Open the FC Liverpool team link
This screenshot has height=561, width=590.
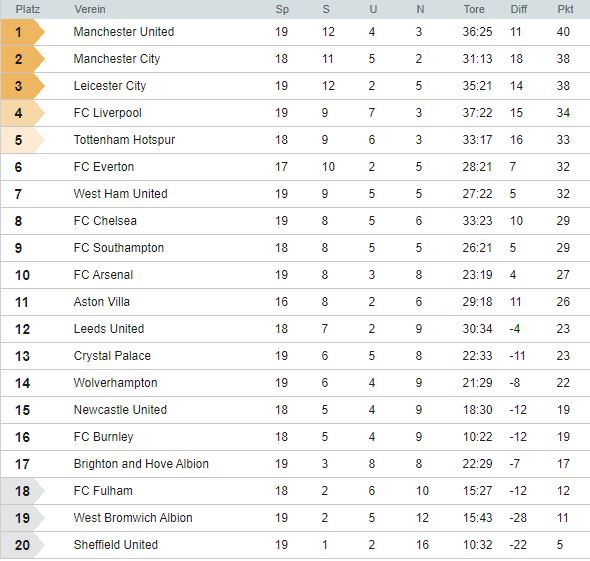coord(108,113)
